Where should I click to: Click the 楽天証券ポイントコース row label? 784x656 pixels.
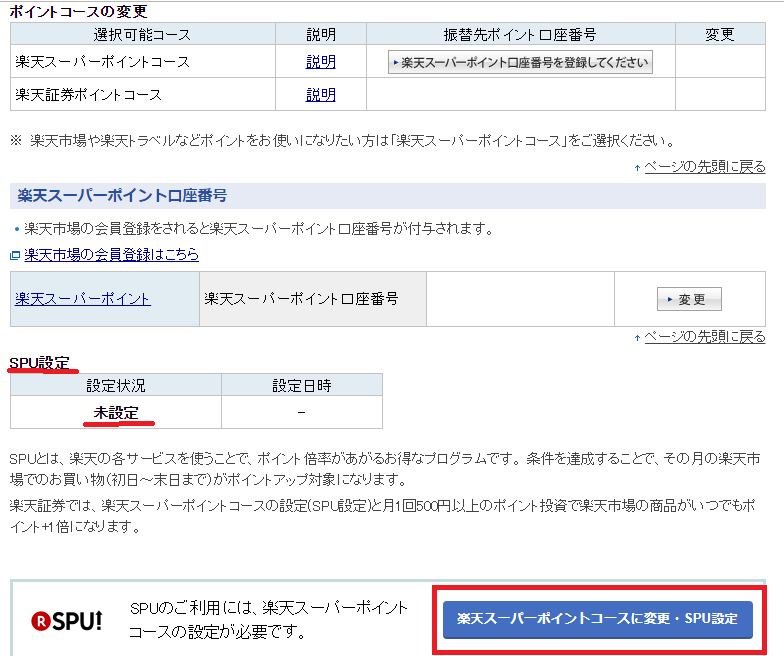[88, 94]
